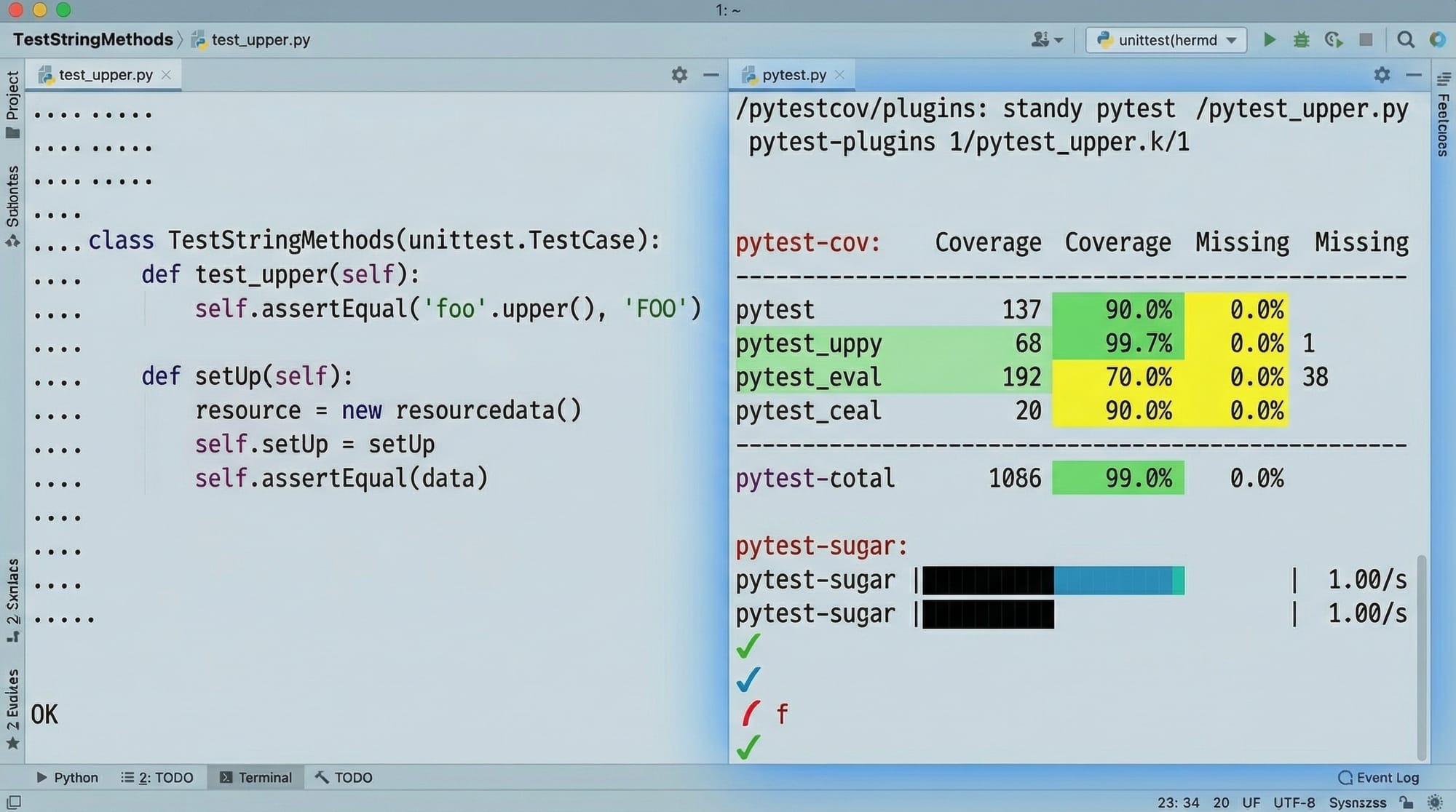Open the pytest.py pane's gear settings
This screenshot has width=1456, height=812.
tap(1382, 74)
